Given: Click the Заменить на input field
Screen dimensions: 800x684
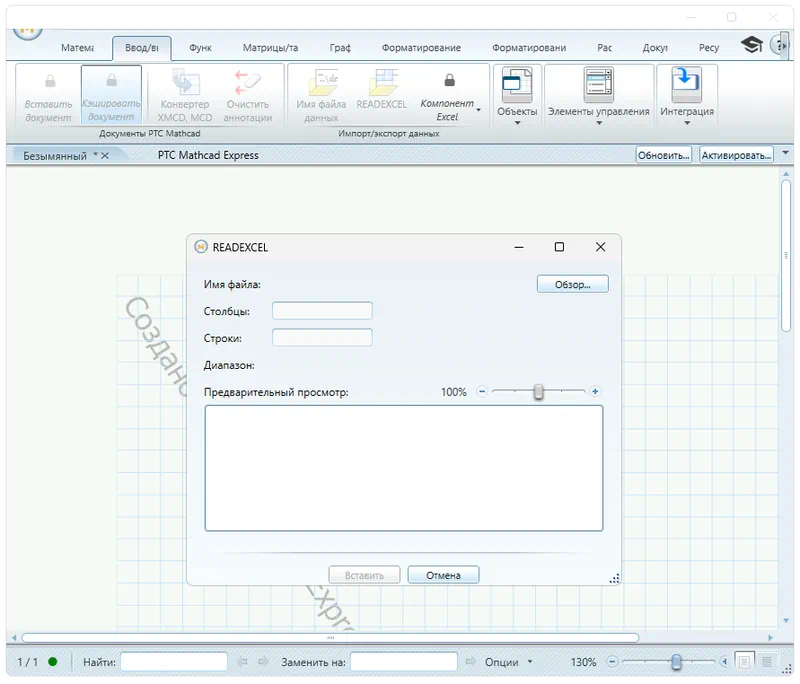Looking at the screenshot, I should [x=404, y=662].
